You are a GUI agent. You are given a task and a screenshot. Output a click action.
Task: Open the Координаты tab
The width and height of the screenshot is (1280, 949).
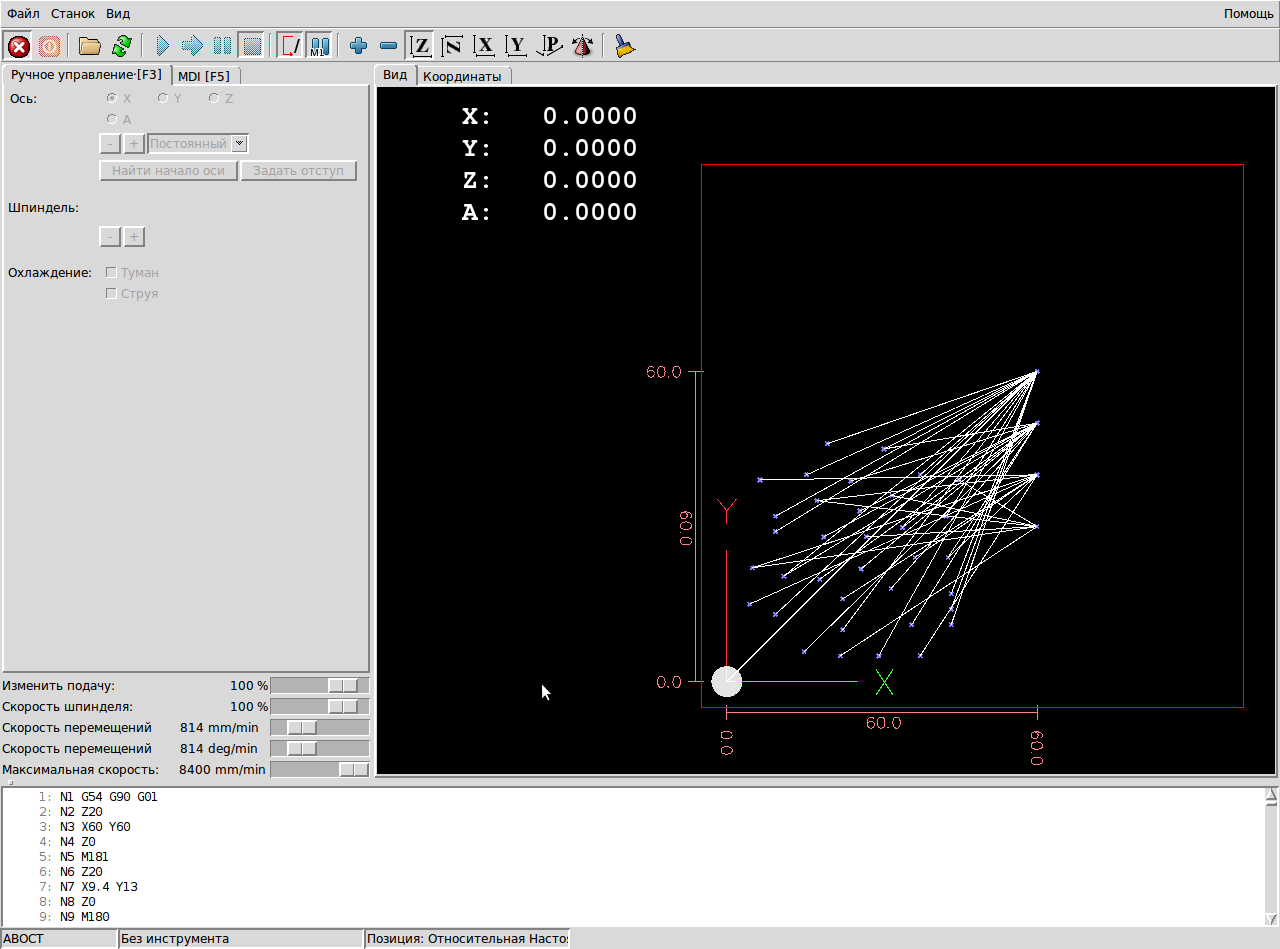click(462, 76)
